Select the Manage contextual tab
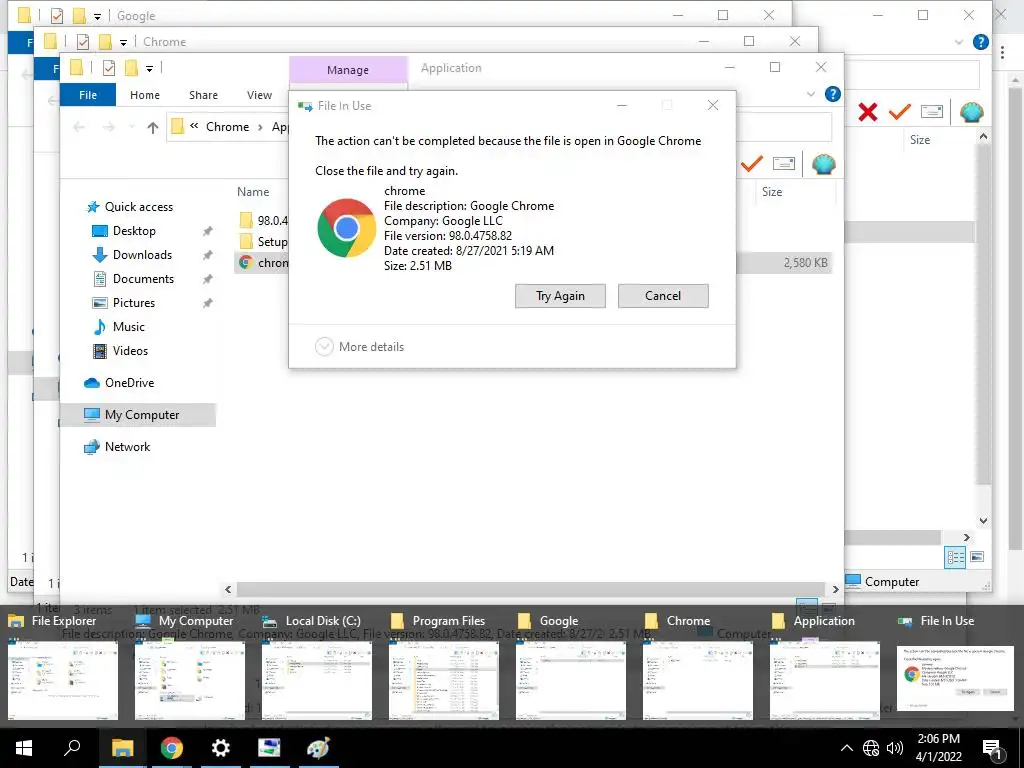1024x768 pixels. [348, 70]
